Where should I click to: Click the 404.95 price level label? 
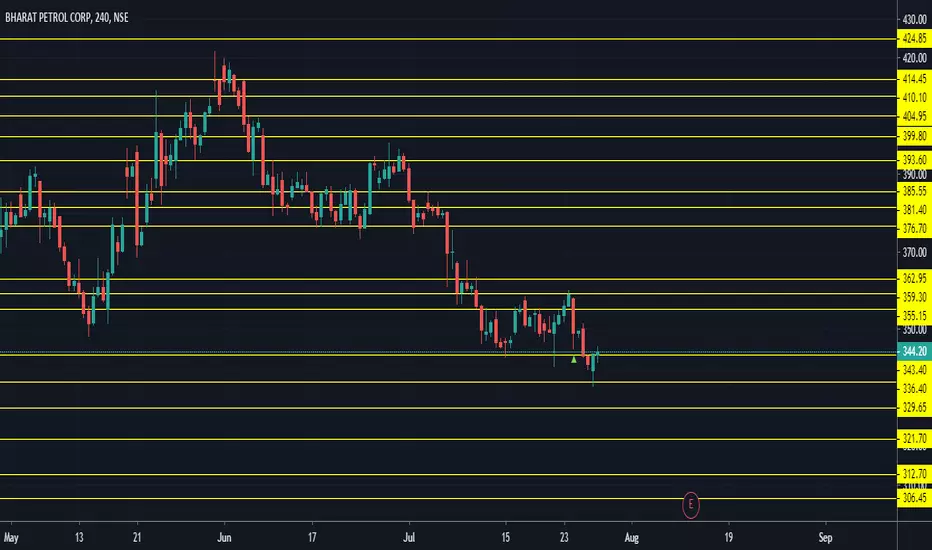coord(914,116)
